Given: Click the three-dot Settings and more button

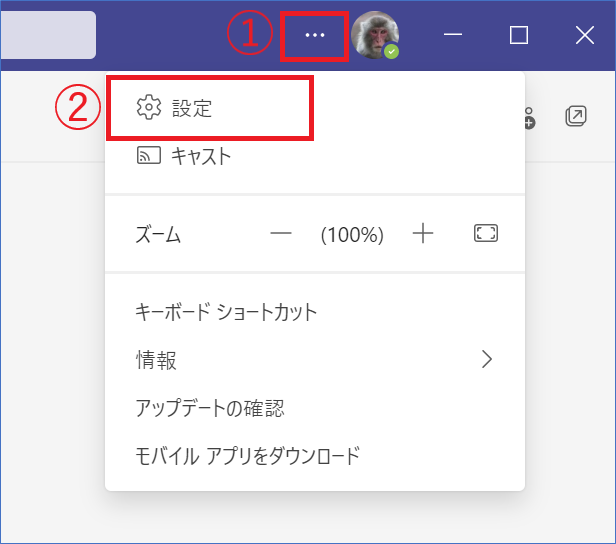Looking at the screenshot, I should 315,35.
